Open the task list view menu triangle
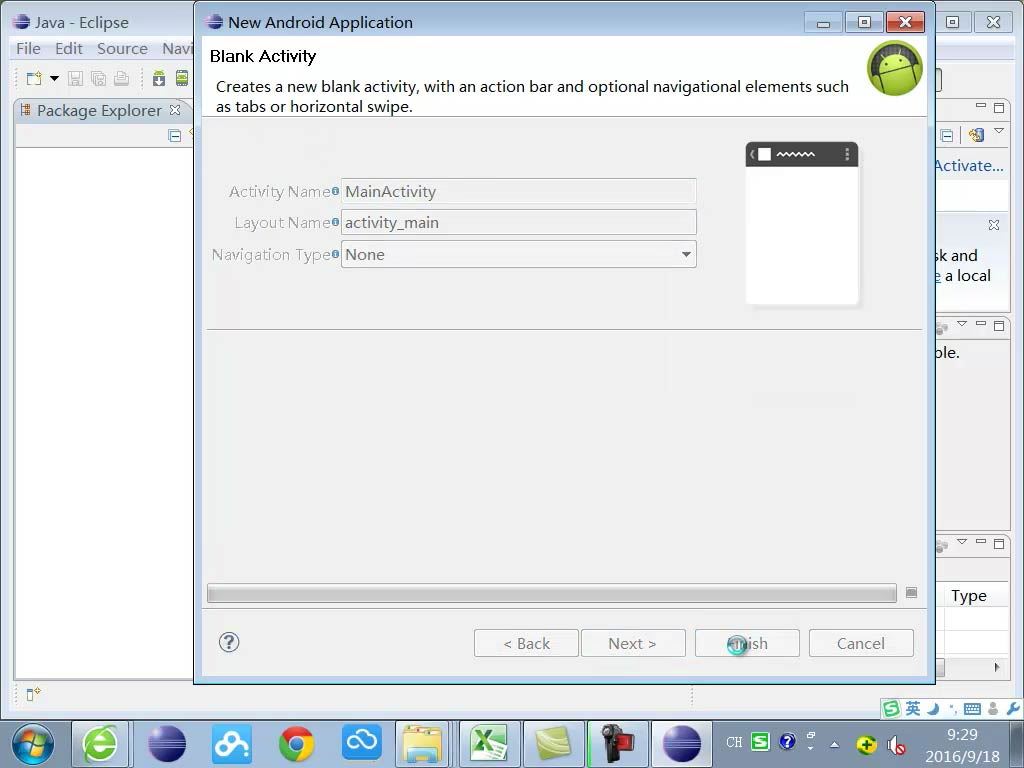1024x768 pixels. click(x=999, y=131)
